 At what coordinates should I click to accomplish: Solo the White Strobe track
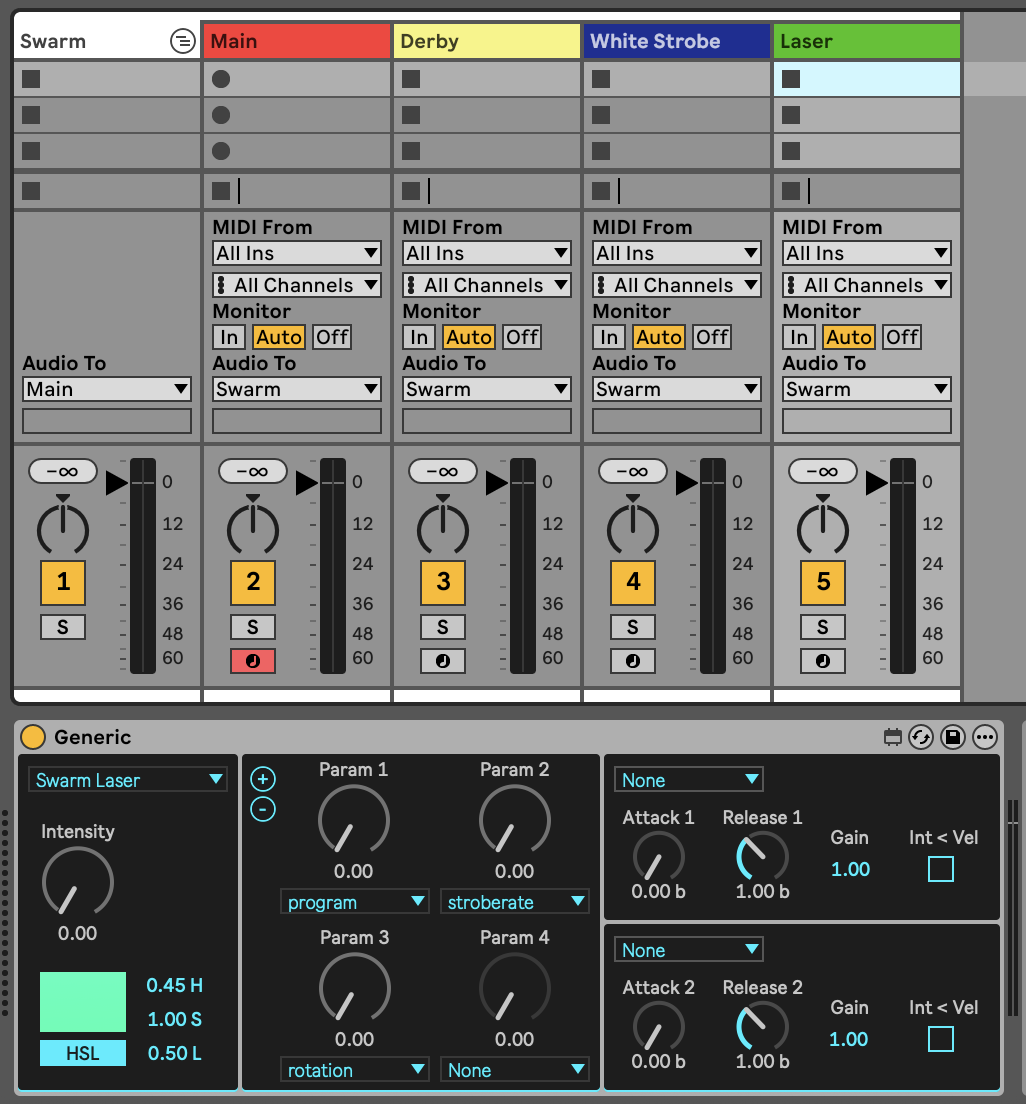tap(633, 627)
